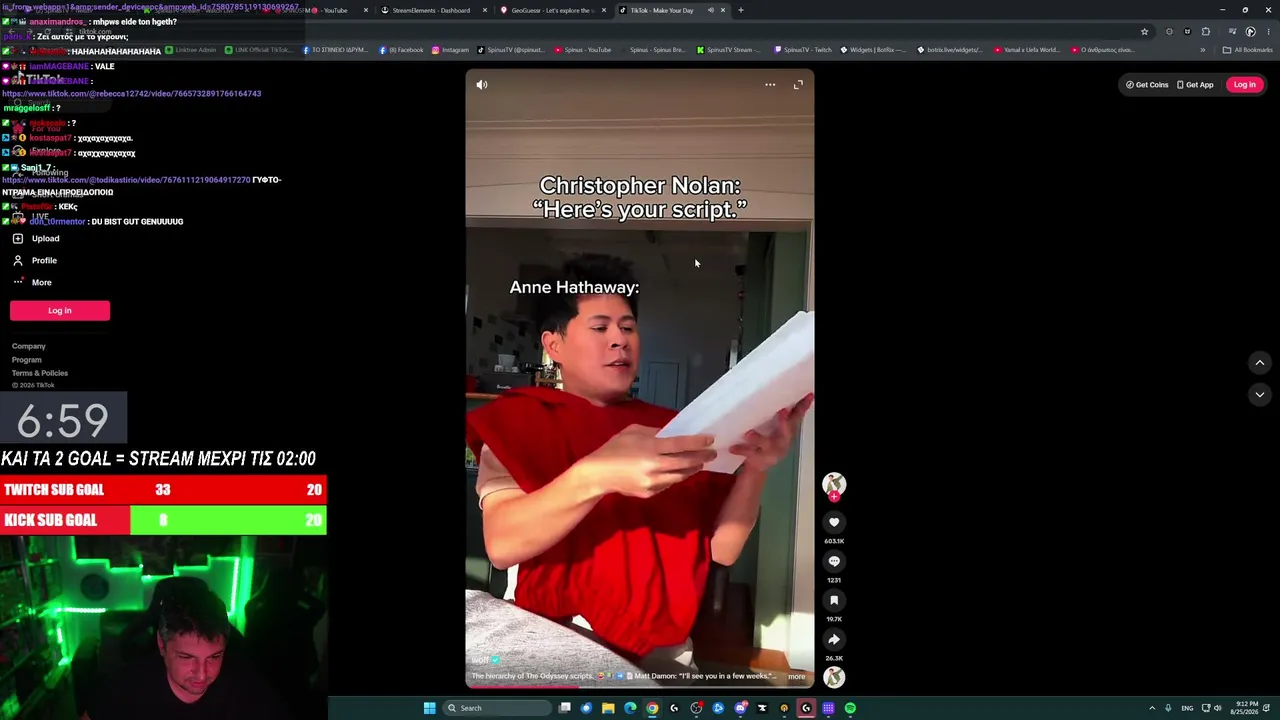Open the All Bookmarks folder
Screen dimensions: 1280x720
1248,50
